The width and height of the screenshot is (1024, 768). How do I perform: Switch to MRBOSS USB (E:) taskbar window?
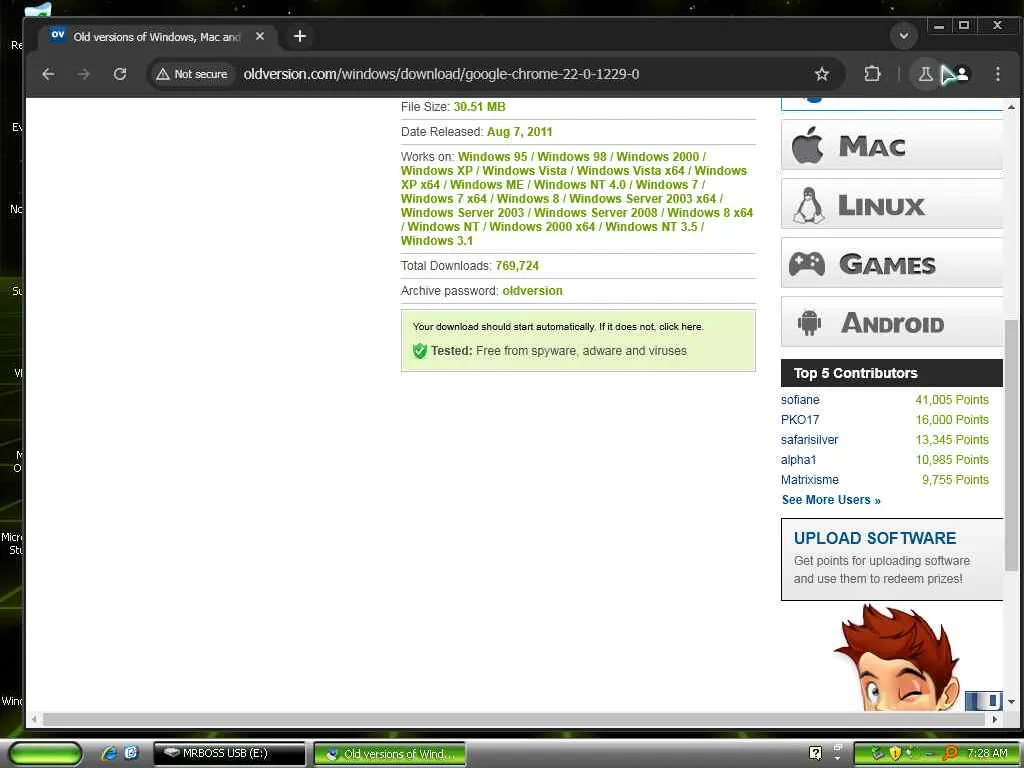point(229,753)
